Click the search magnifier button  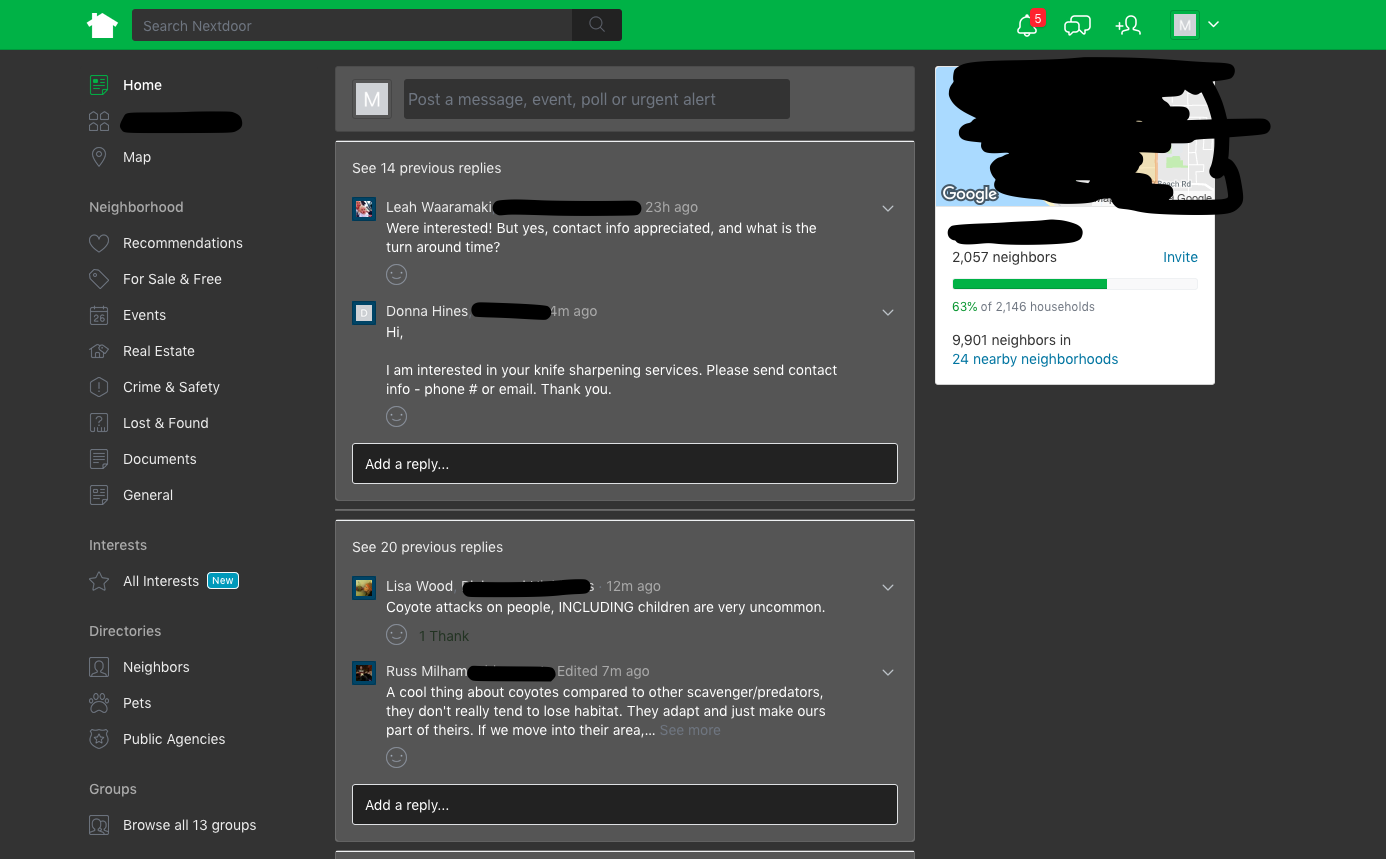coord(597,25)
